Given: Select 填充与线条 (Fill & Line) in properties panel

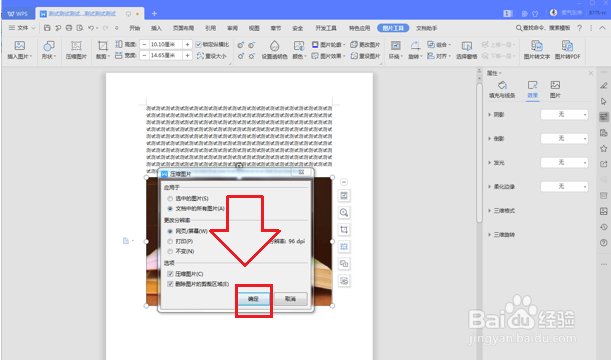Looking at the screenshot, I should 502,89.
